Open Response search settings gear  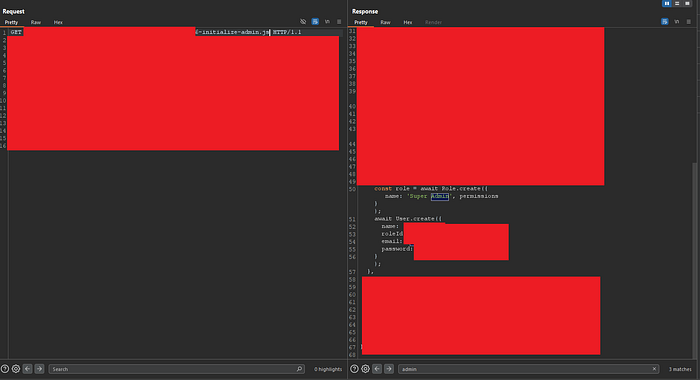pos(366,369)
